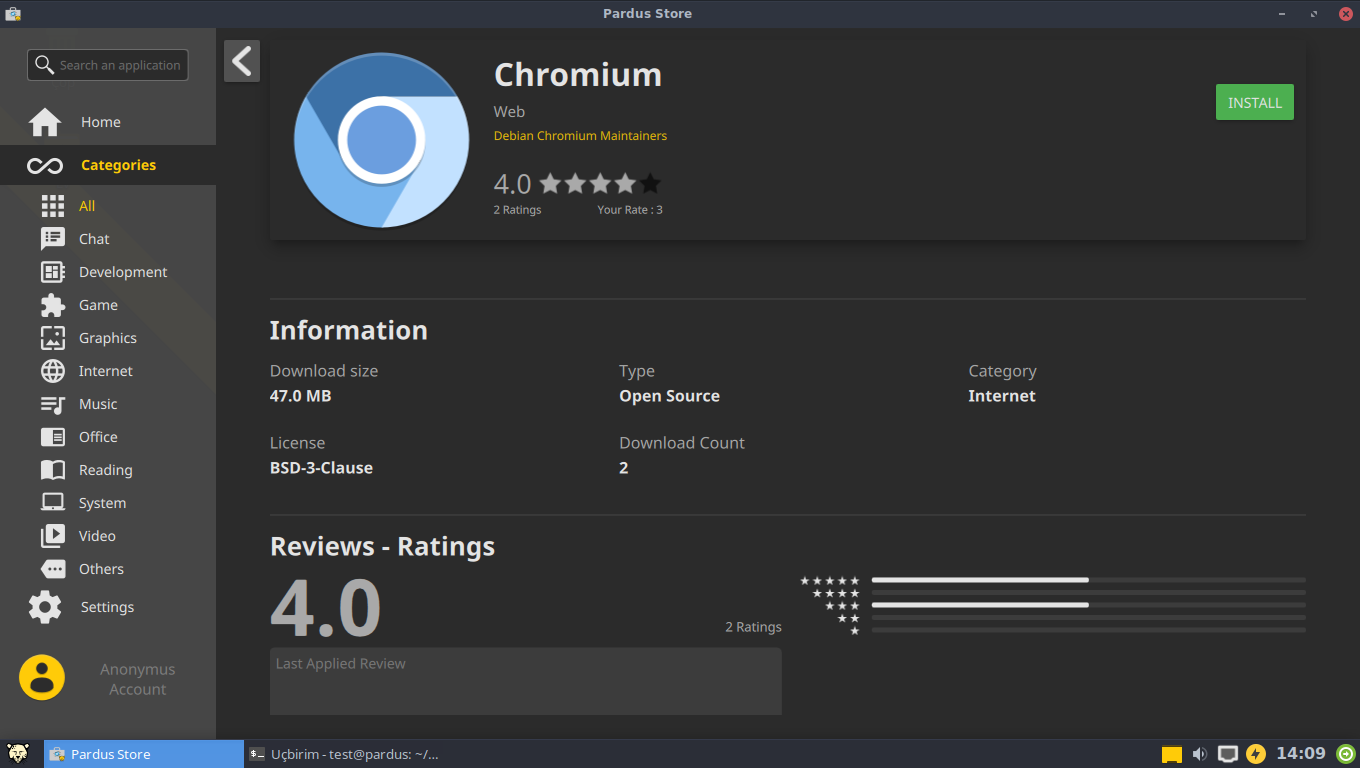Image resolution: width=1360 pixels, height=768 pixels.
Task: Click the BSD-3-Clause license value
Action: click(321, 468)
